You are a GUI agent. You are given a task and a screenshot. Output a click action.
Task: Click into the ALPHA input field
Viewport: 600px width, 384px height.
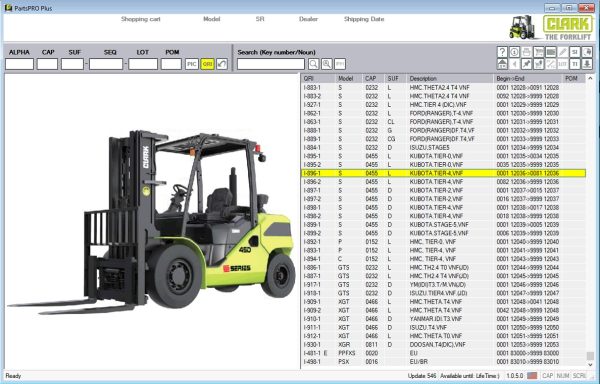[x=20, y=64]
